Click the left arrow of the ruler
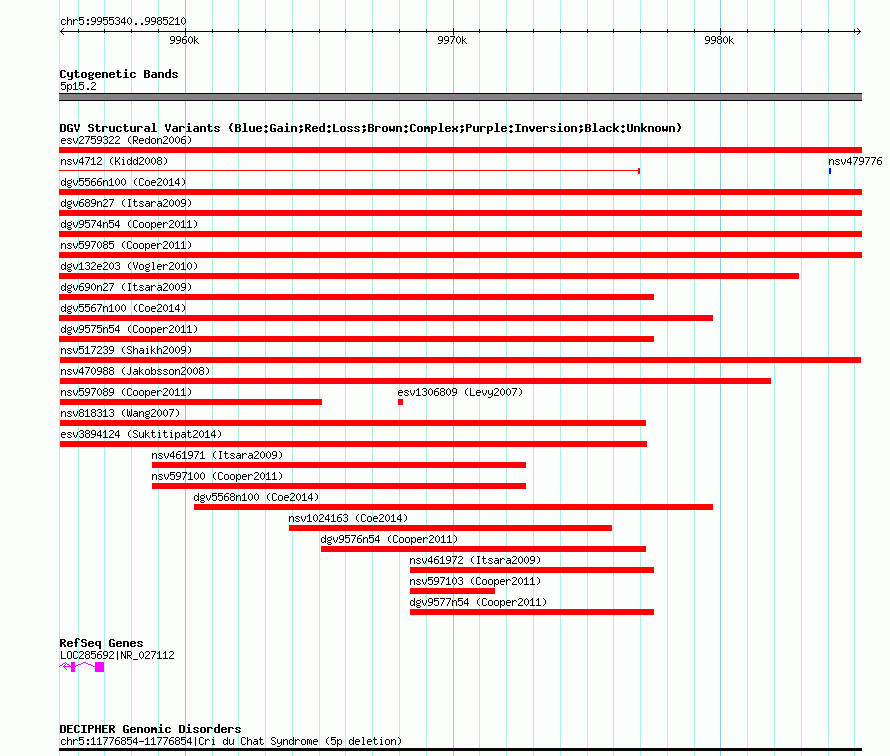The image size is (890, 756). tap(62, 31)
